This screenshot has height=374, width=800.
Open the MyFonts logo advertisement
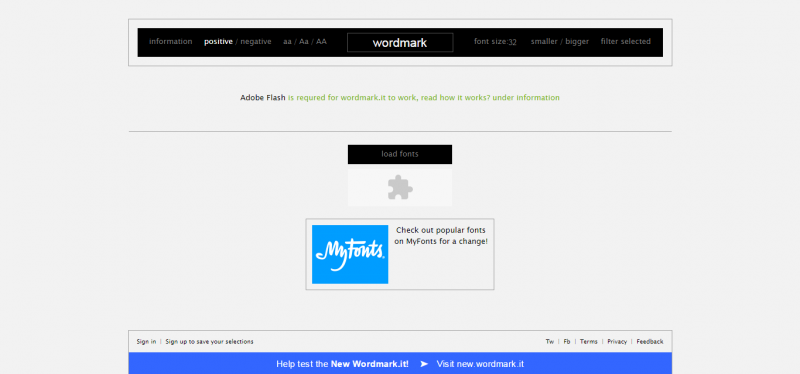pyautogui.click(x=350, y=254)
